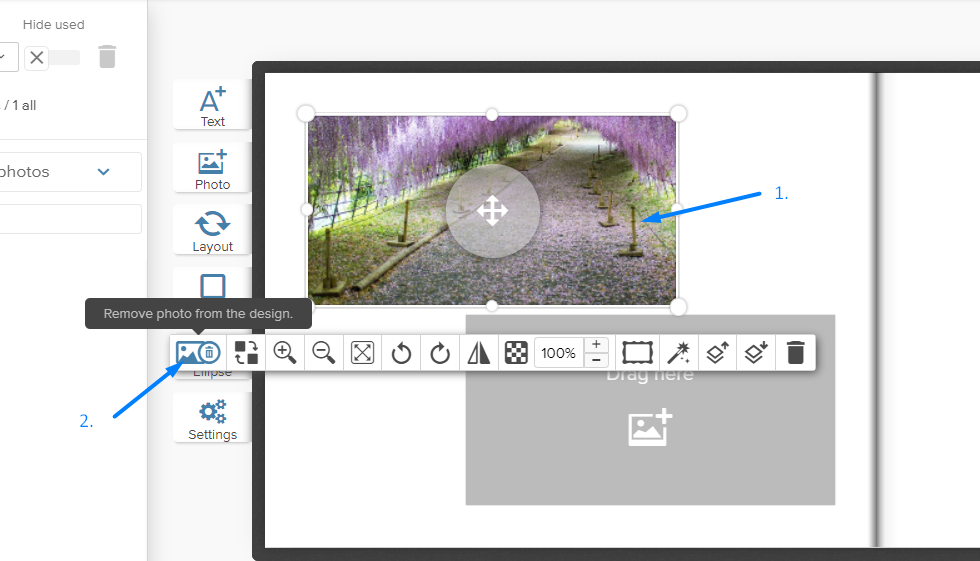Select the top-right resize handle of photo
980x561 pixels.
[x=678, y=114]
